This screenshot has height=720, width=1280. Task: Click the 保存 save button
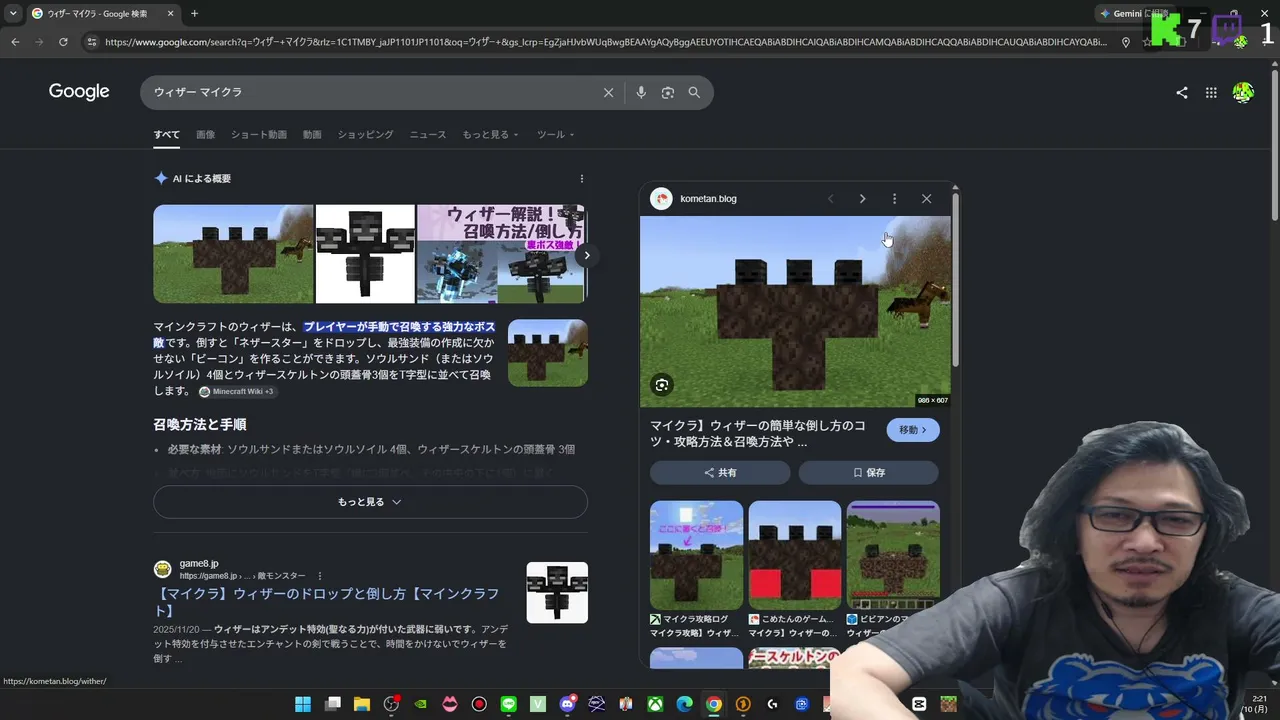tap(868, 473)
